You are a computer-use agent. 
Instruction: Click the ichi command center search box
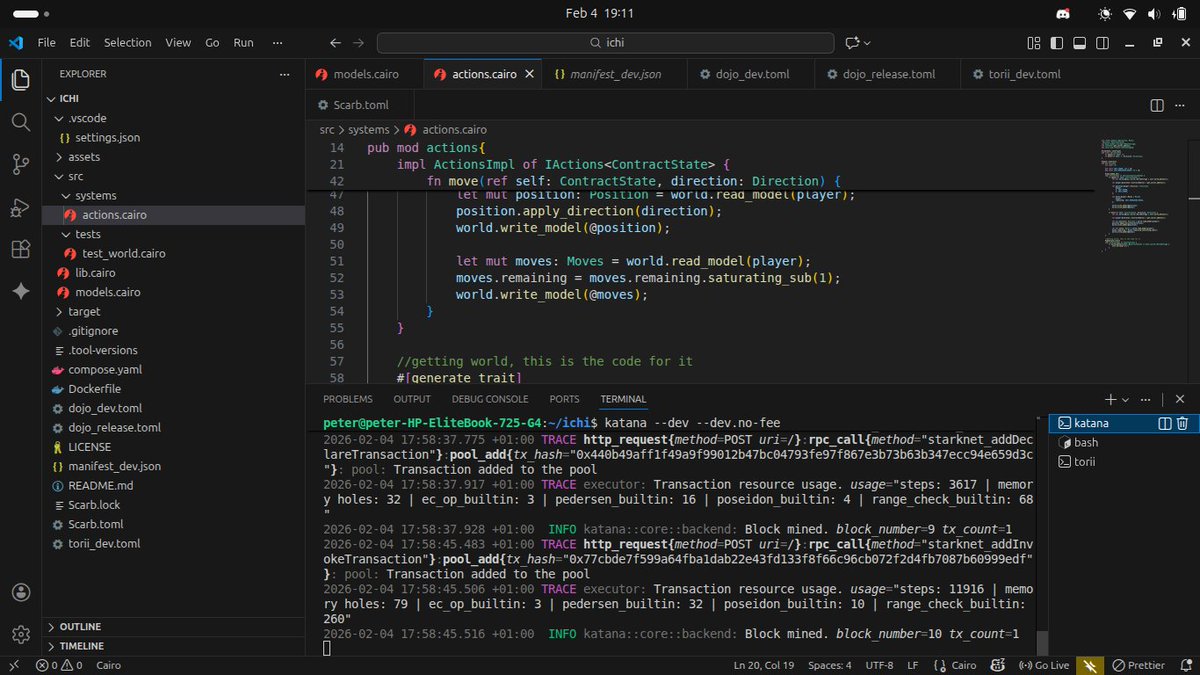pyautogui.click(x=605, y=43)
